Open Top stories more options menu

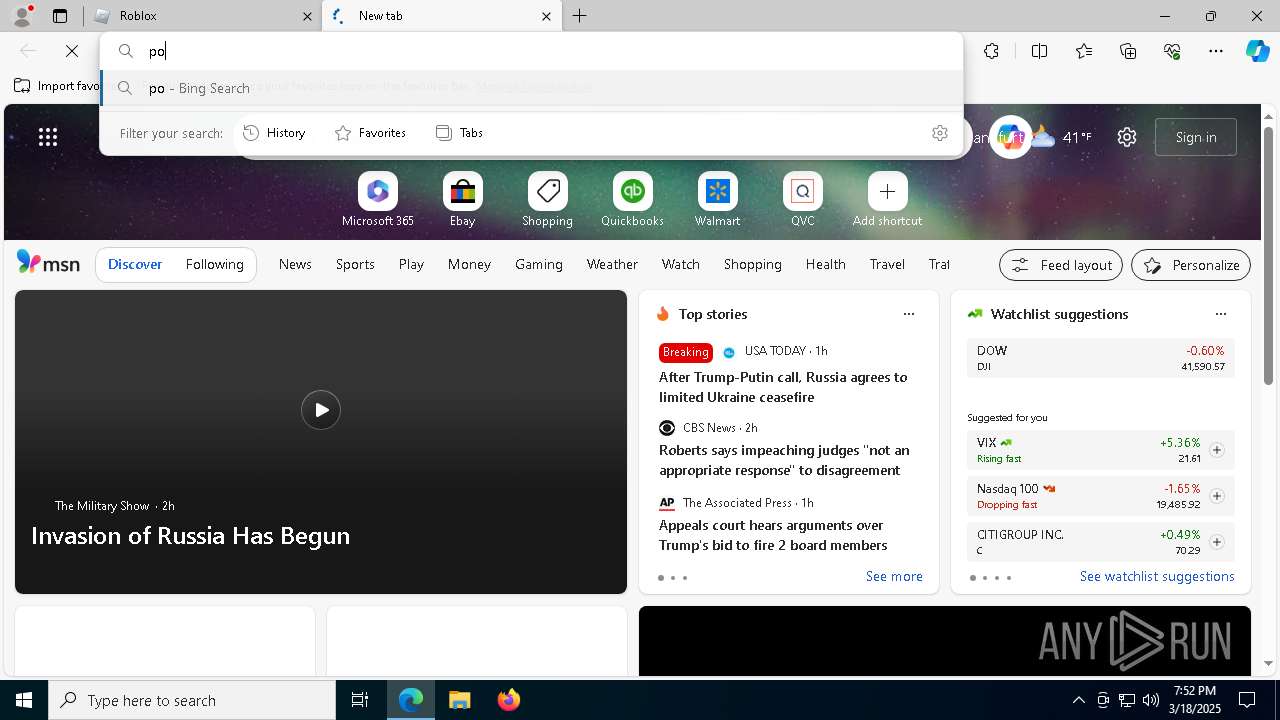(x=909, y=314)
